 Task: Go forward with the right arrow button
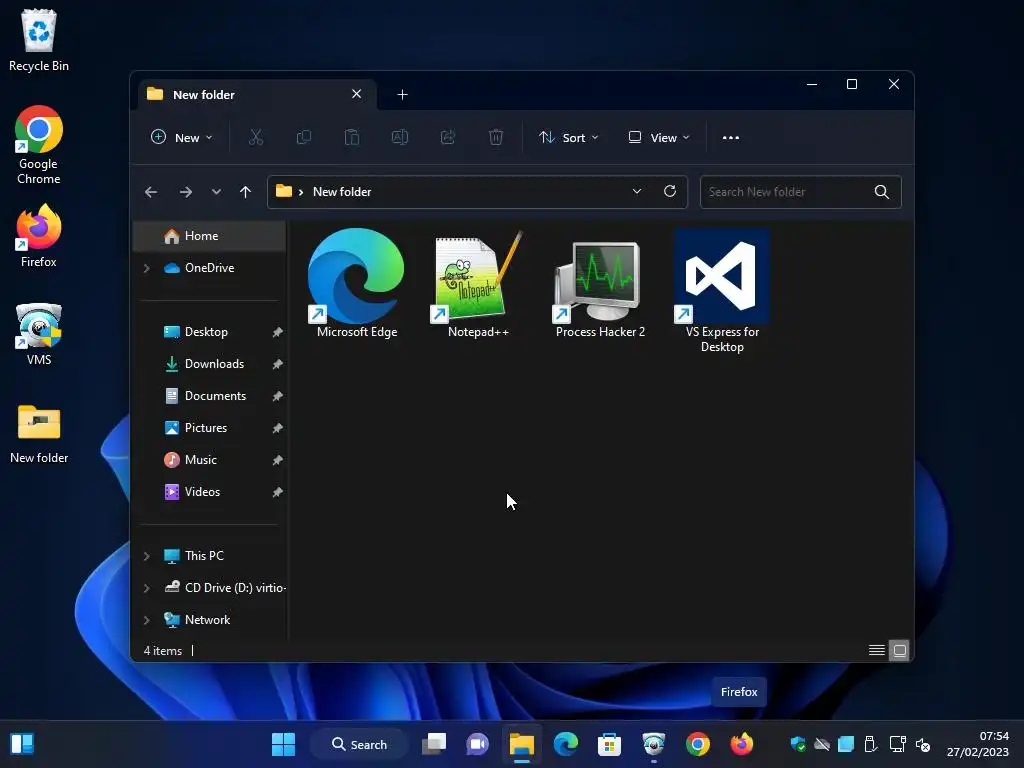(x=185, y=192)
